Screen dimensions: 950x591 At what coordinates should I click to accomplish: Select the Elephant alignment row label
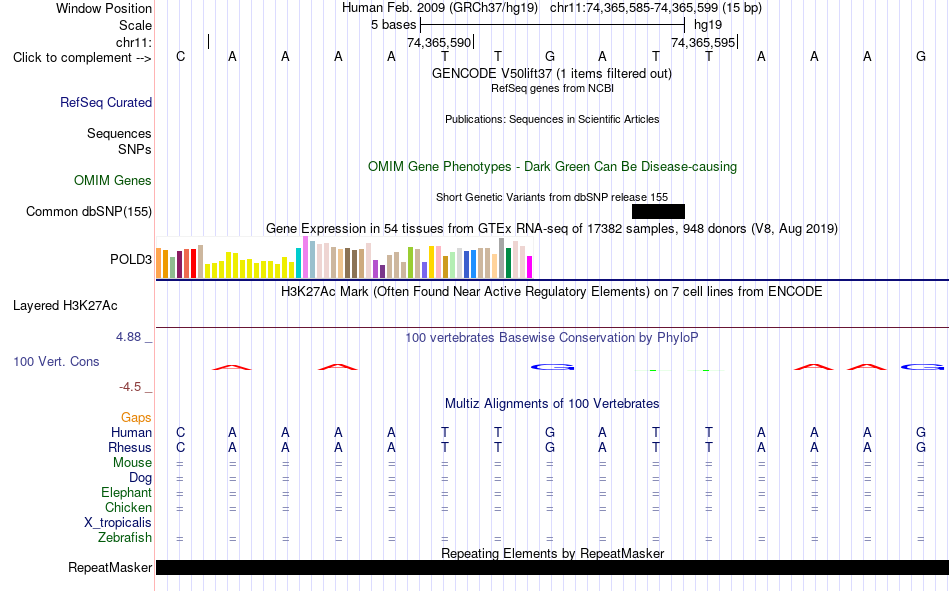(x=127, y=492)
